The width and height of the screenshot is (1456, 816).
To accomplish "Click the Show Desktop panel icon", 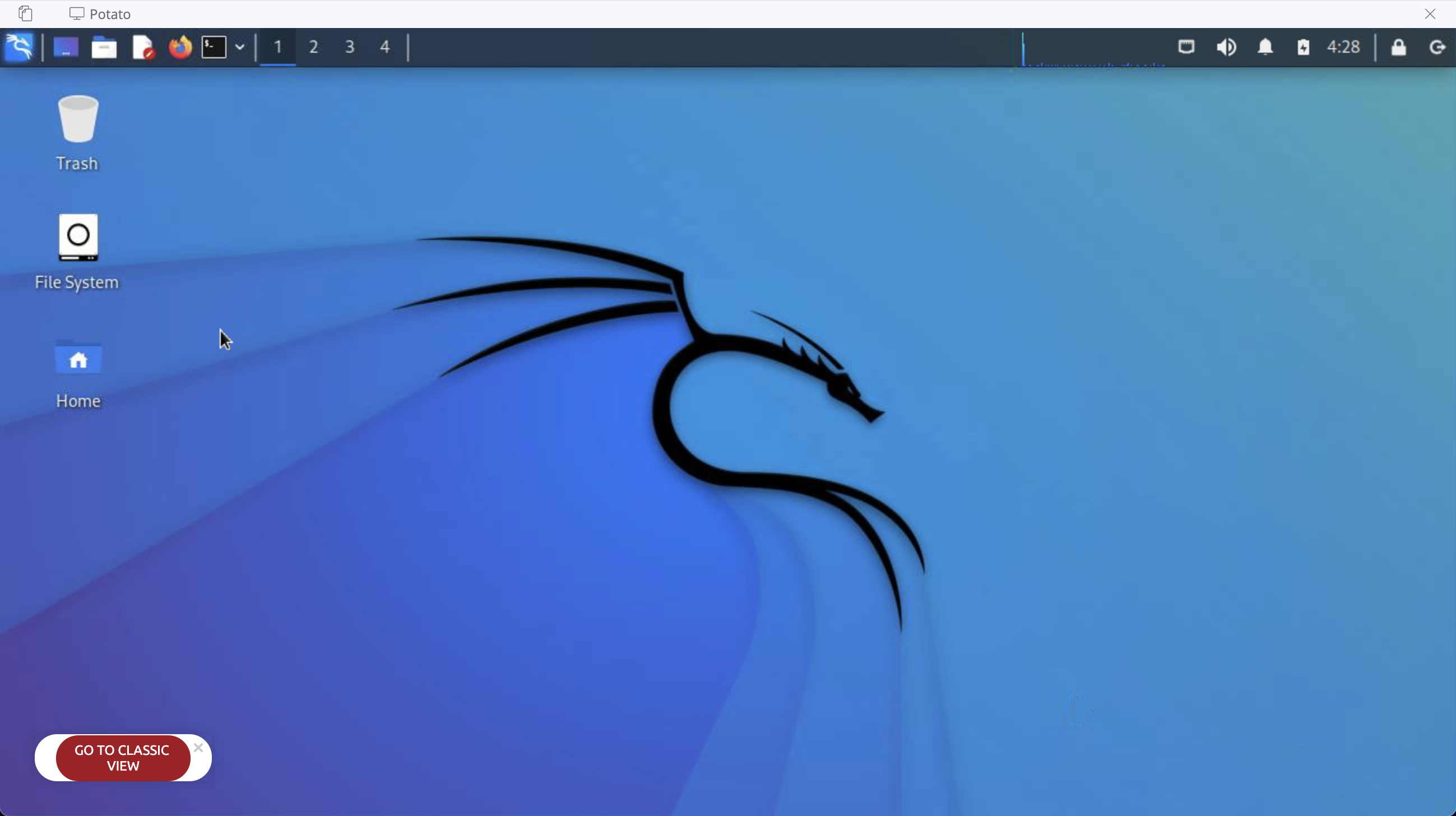I will click(x=66, y=47).
